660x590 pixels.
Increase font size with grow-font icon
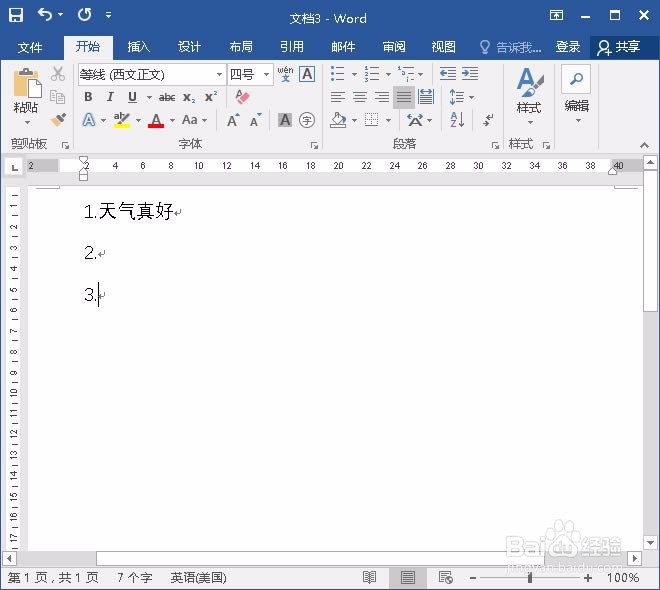233,120
